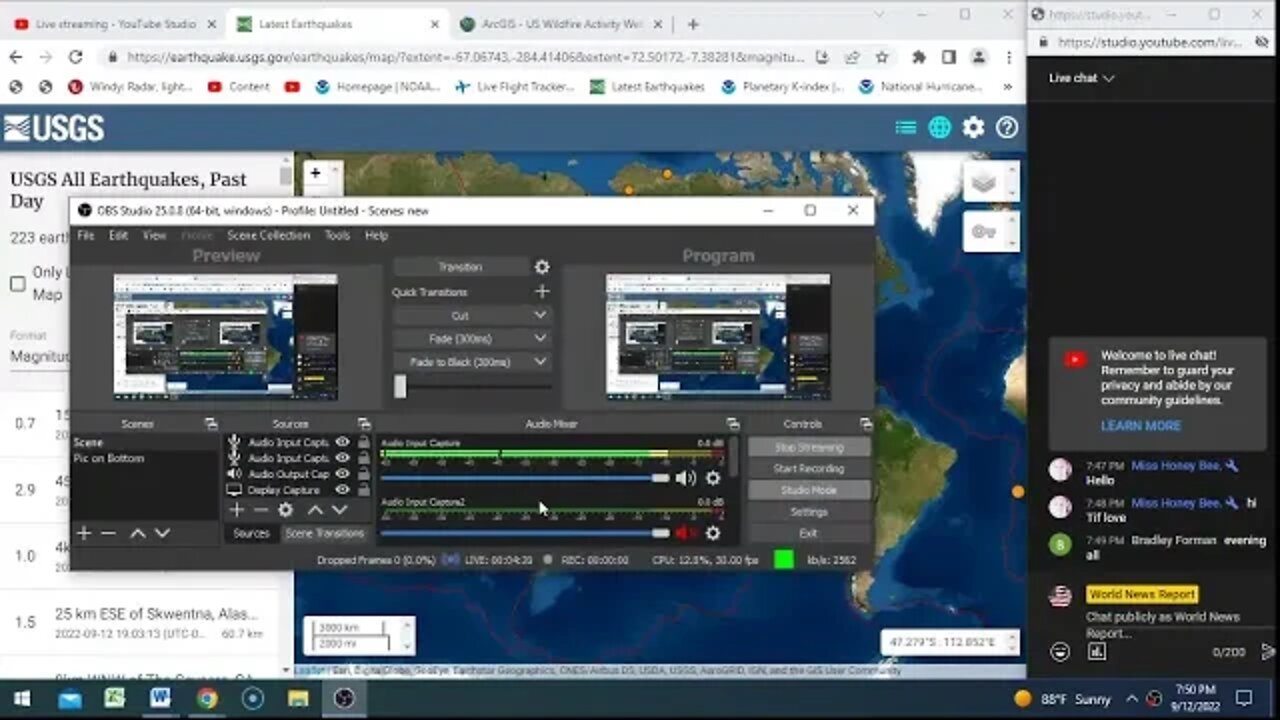
Task: Toggle Only List Earthquakes Shown on Map checkbox
Action: point(18,284)
